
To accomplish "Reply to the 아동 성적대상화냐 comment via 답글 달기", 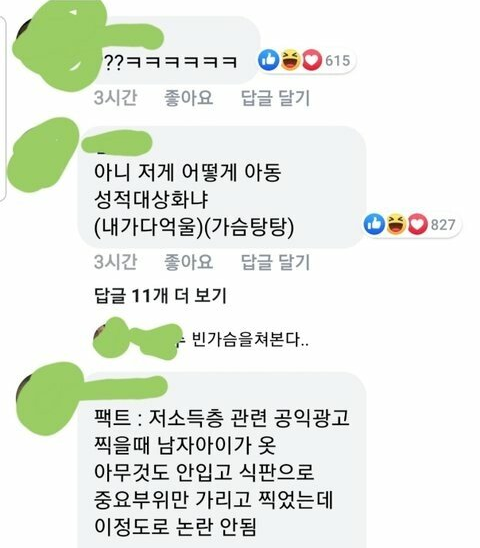I will 275,262.
